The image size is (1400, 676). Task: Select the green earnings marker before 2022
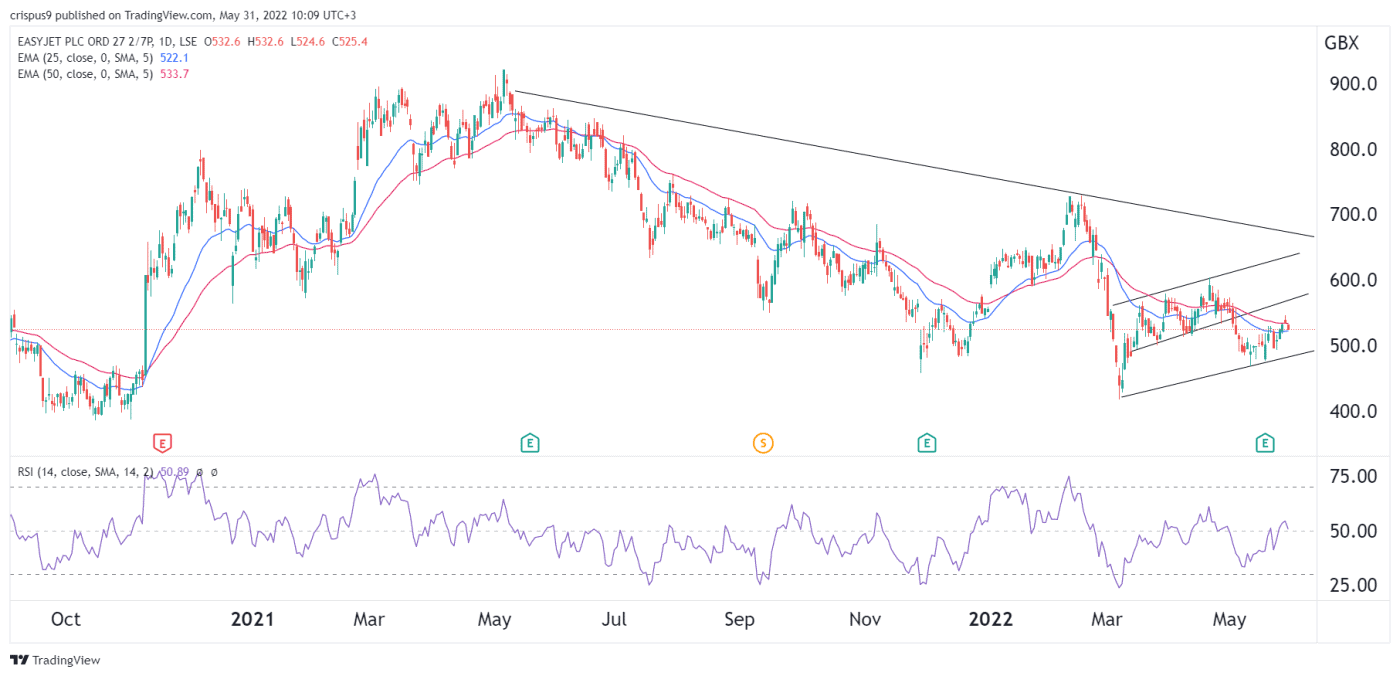[927, 442]
